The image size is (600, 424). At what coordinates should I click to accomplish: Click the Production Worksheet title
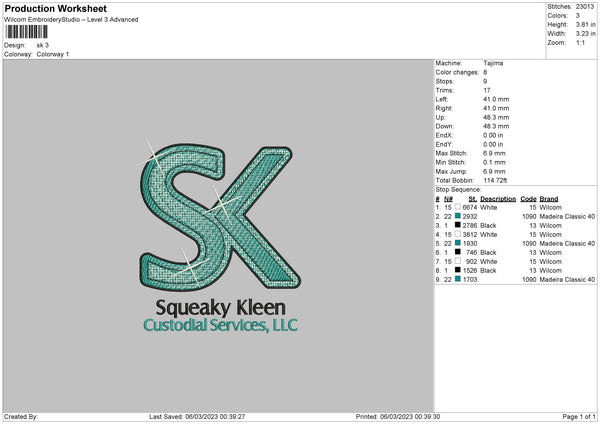[55, 8]
